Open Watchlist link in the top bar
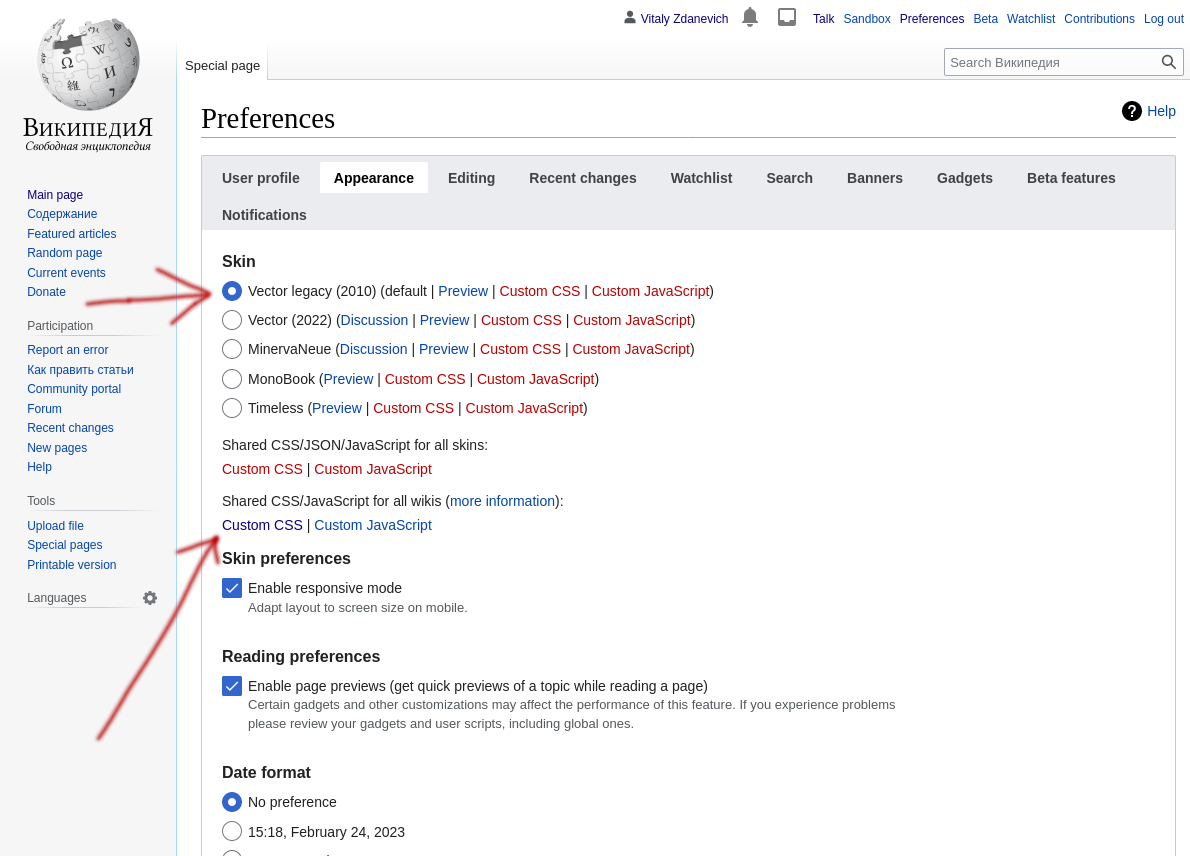 point(1031,19)
